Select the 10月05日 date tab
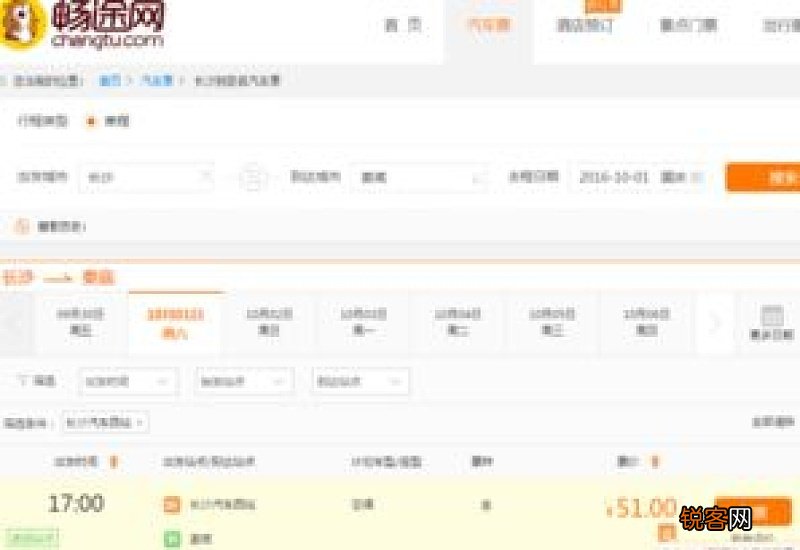This screenshot has width=800, height=550. coord(552,322)
